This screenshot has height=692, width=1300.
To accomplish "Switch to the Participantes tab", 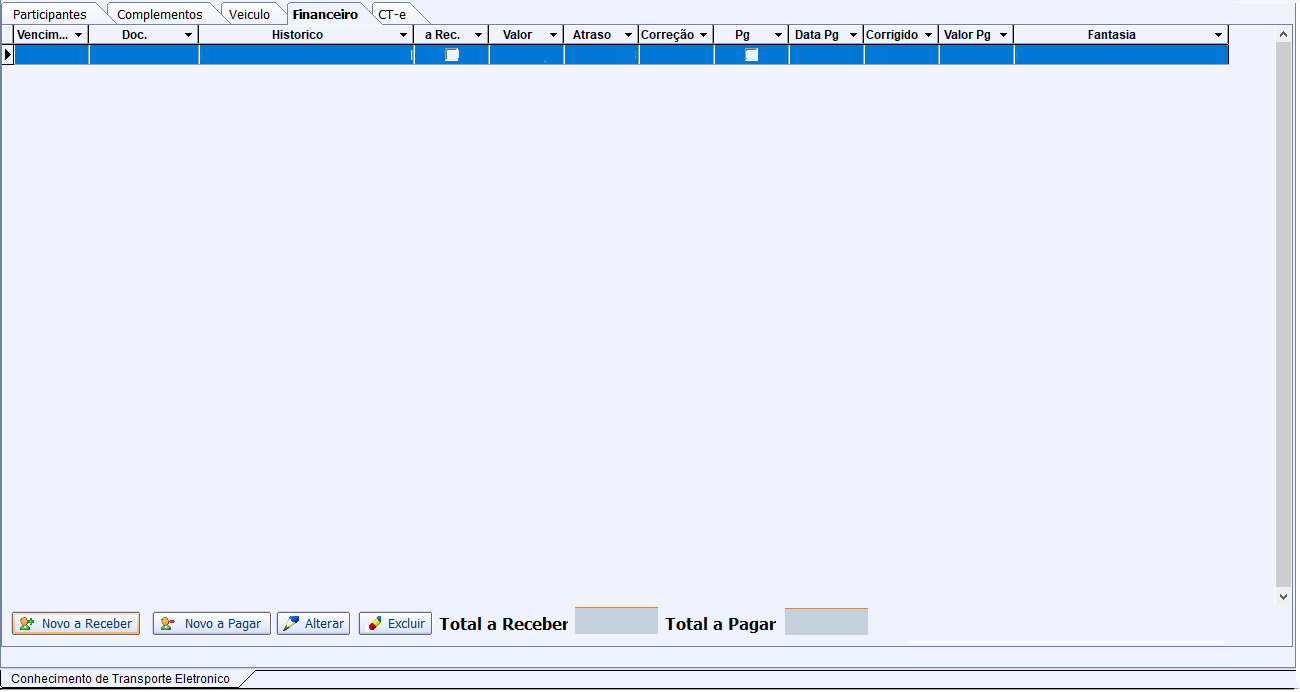I will tap(50, 15).
